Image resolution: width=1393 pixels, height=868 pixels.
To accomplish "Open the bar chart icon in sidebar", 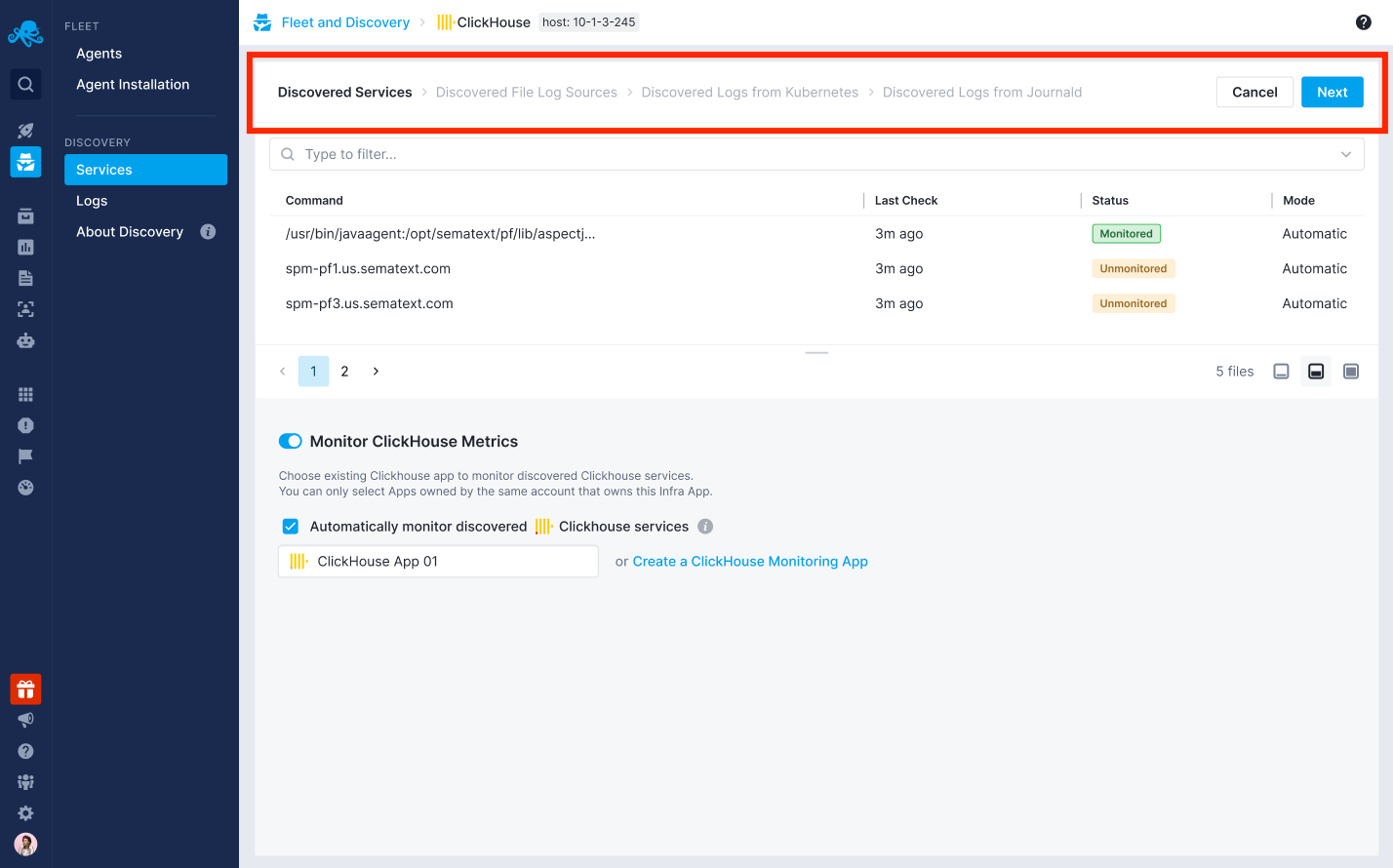I will [26, 248].
